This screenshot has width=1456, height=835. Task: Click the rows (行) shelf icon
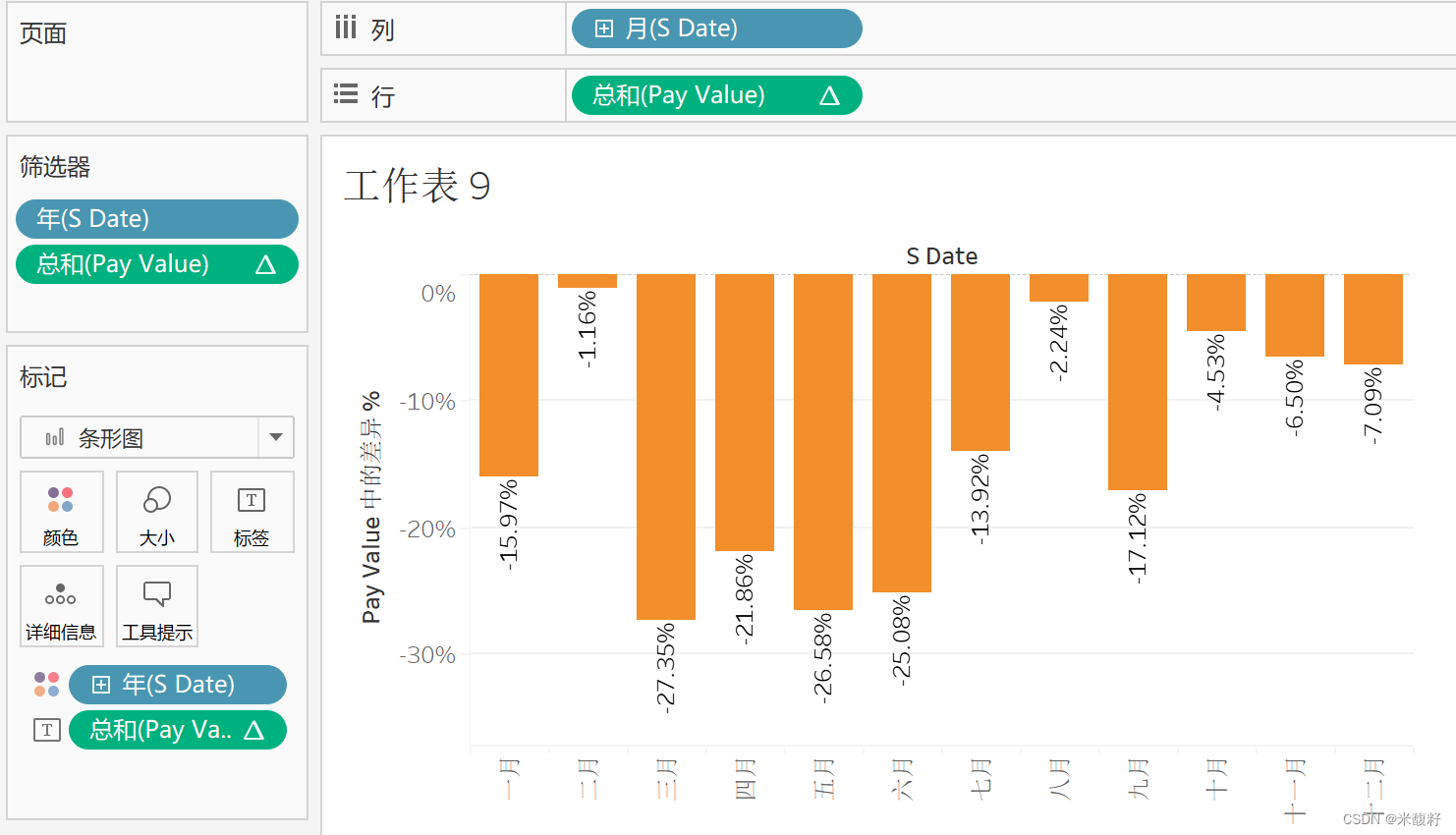(346, 95)
